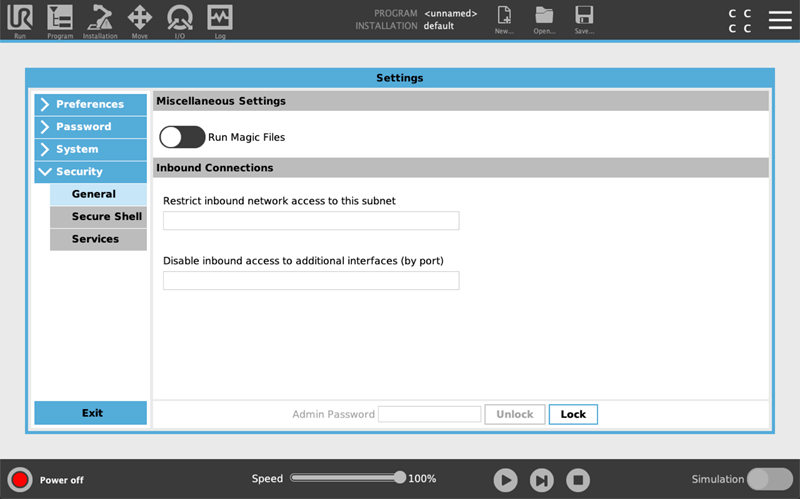Screen dimensions: 800x499
Task: Open the Log tab icon
Action: [x=220, y=18]
